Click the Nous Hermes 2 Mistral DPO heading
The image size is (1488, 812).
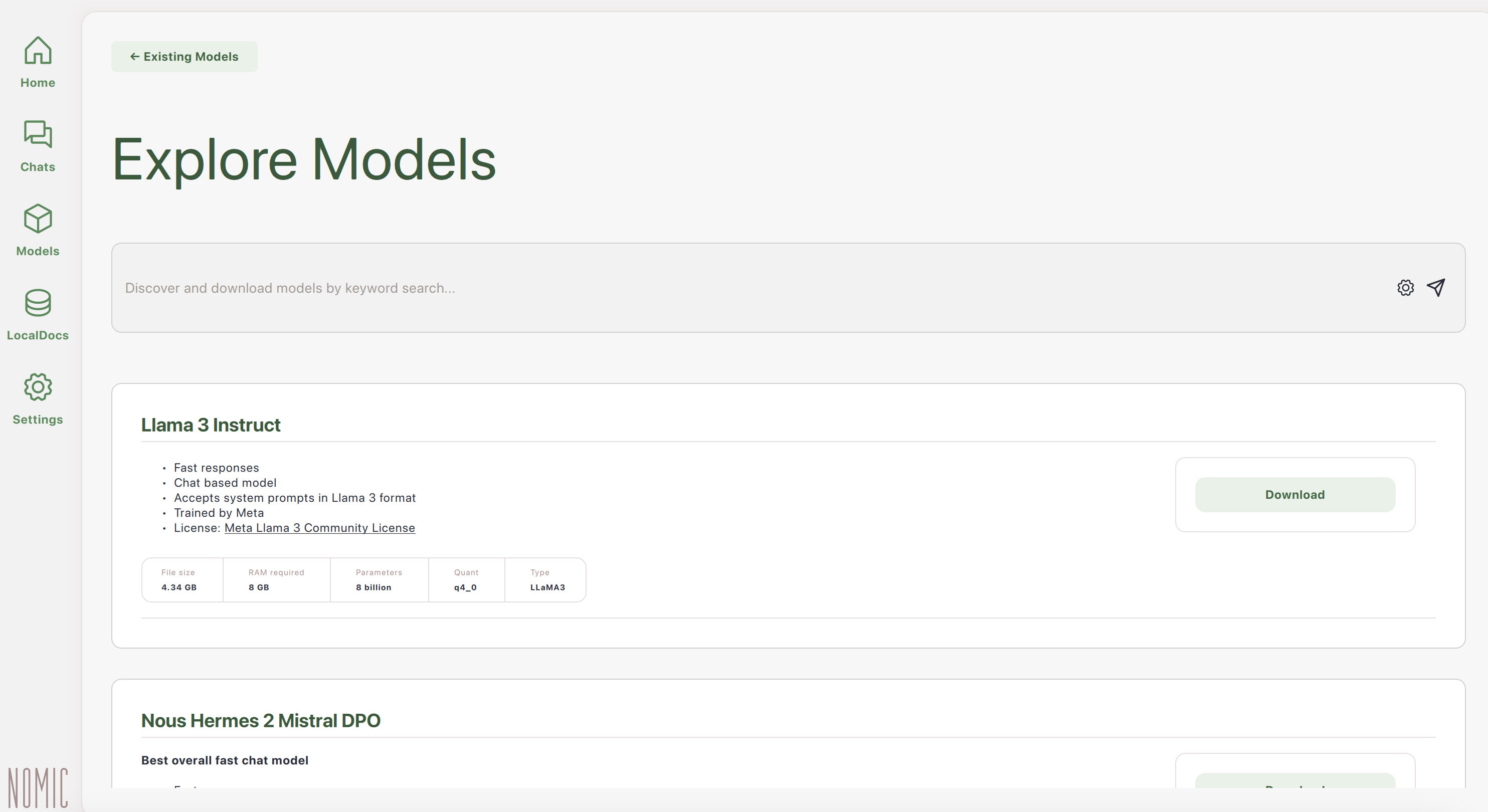261,721
